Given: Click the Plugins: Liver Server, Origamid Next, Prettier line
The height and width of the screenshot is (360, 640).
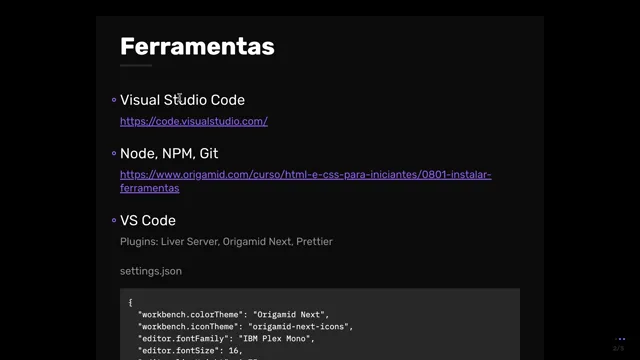Looking at the screenshot, I should [x=226, y=242].
